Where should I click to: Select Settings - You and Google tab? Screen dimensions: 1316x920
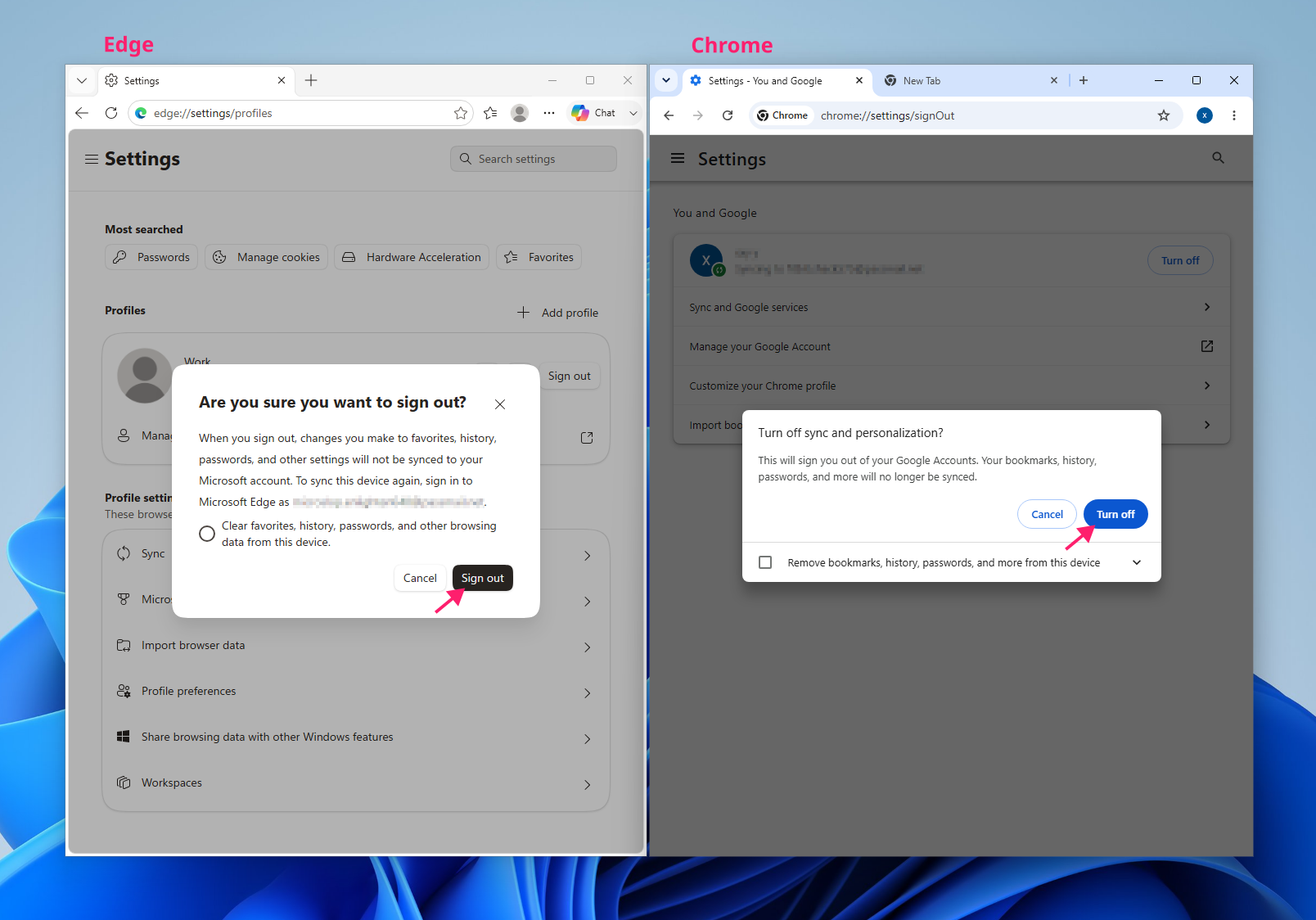776,80
